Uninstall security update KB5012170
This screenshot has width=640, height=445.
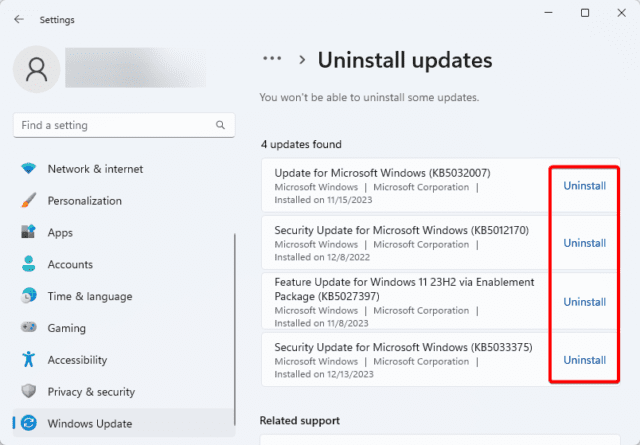(584, 243)
